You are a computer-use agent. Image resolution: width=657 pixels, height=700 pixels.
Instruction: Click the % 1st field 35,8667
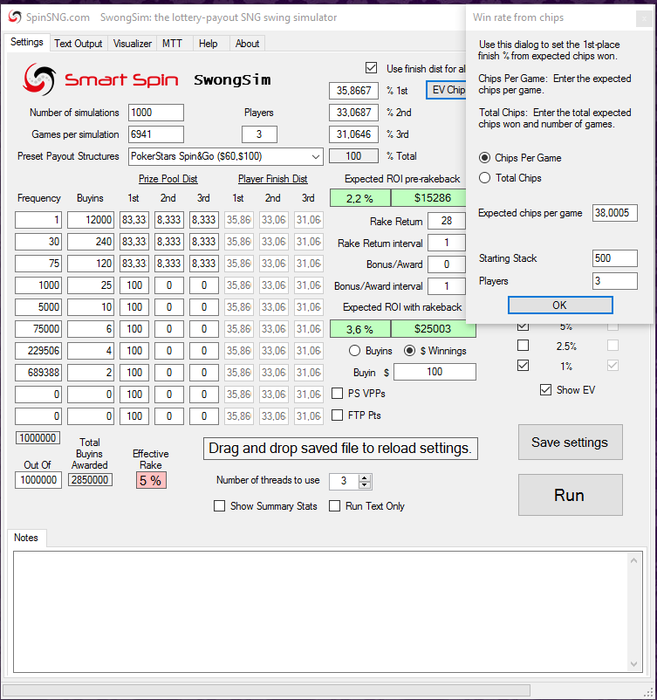(354, 91)
